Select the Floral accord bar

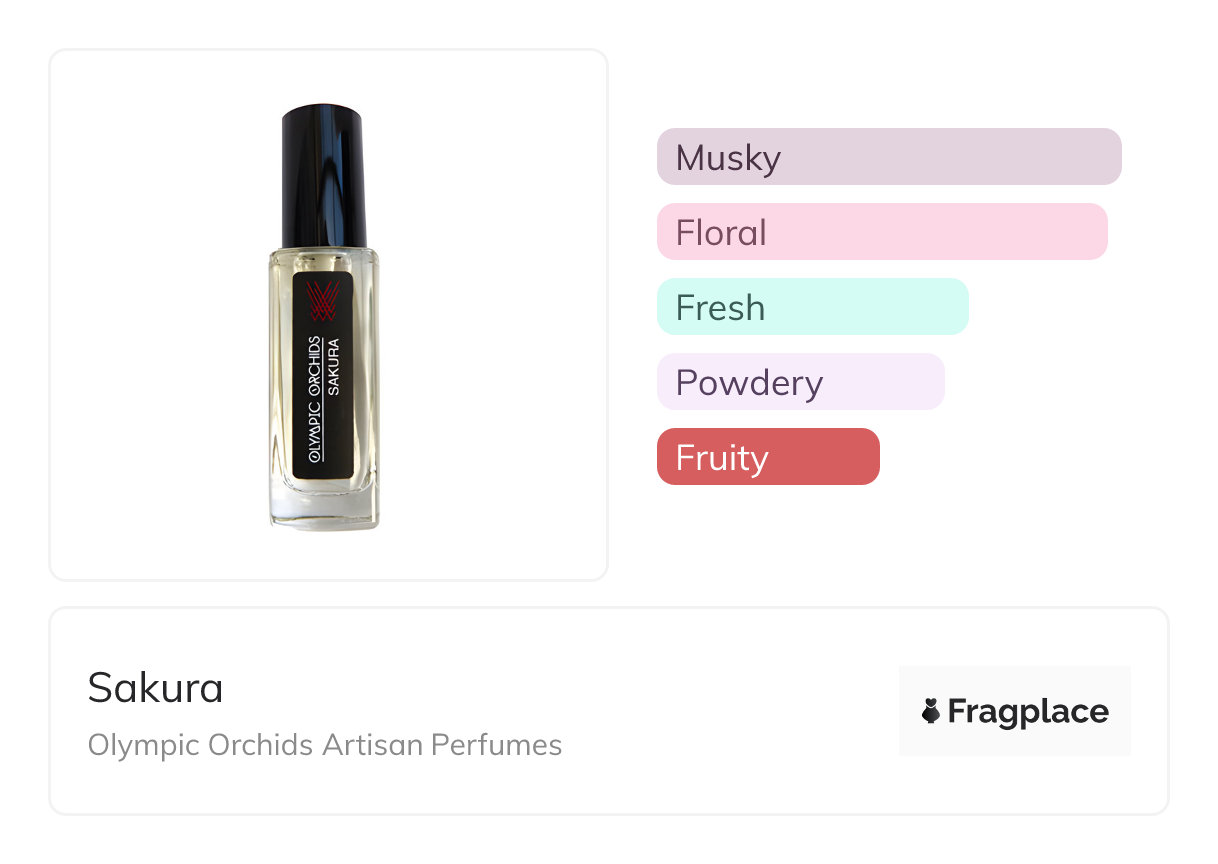(x=882, y=232)
